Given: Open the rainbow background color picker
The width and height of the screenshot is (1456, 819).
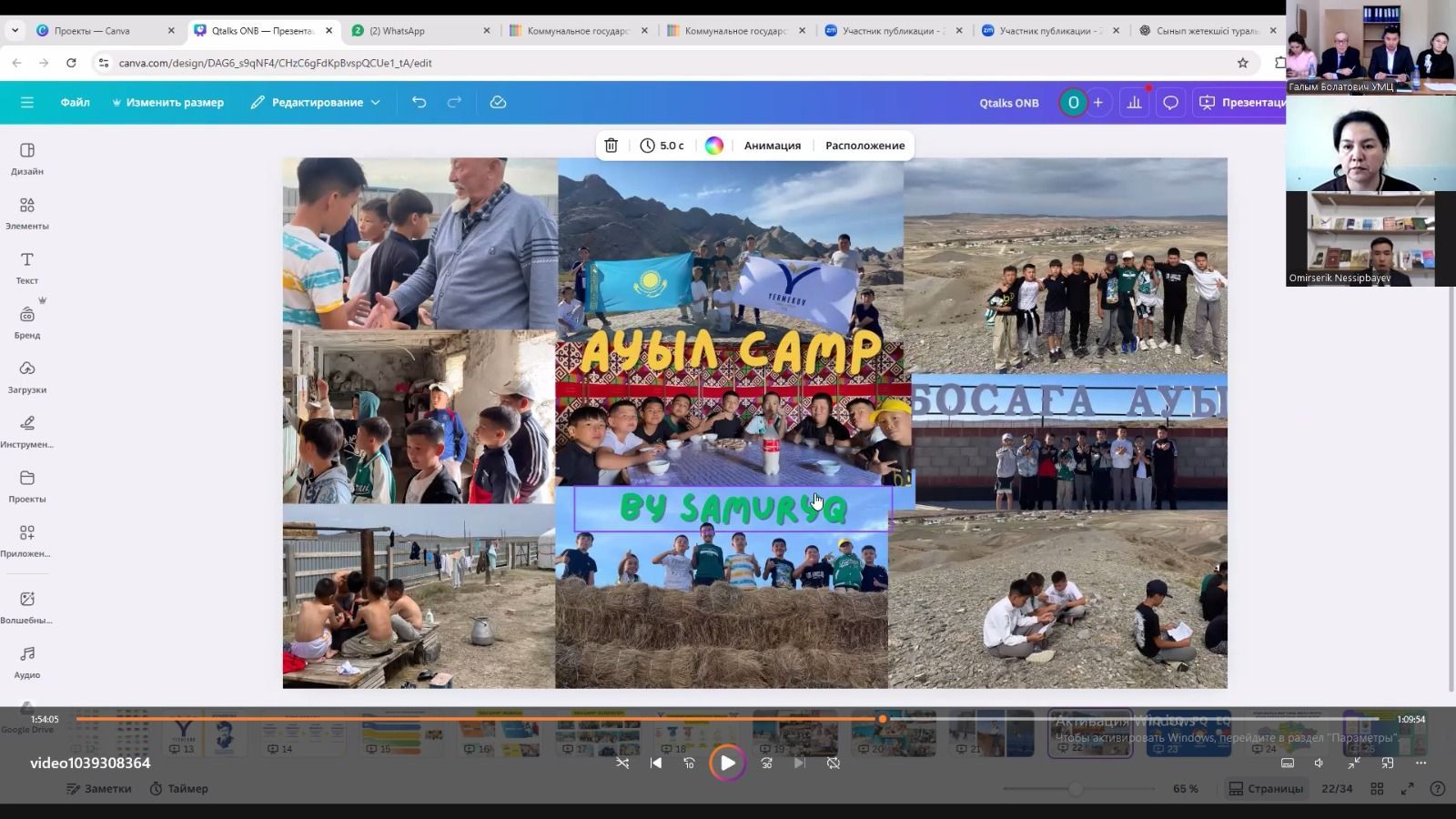Looking at the screenshot, I should click(714, 146).
